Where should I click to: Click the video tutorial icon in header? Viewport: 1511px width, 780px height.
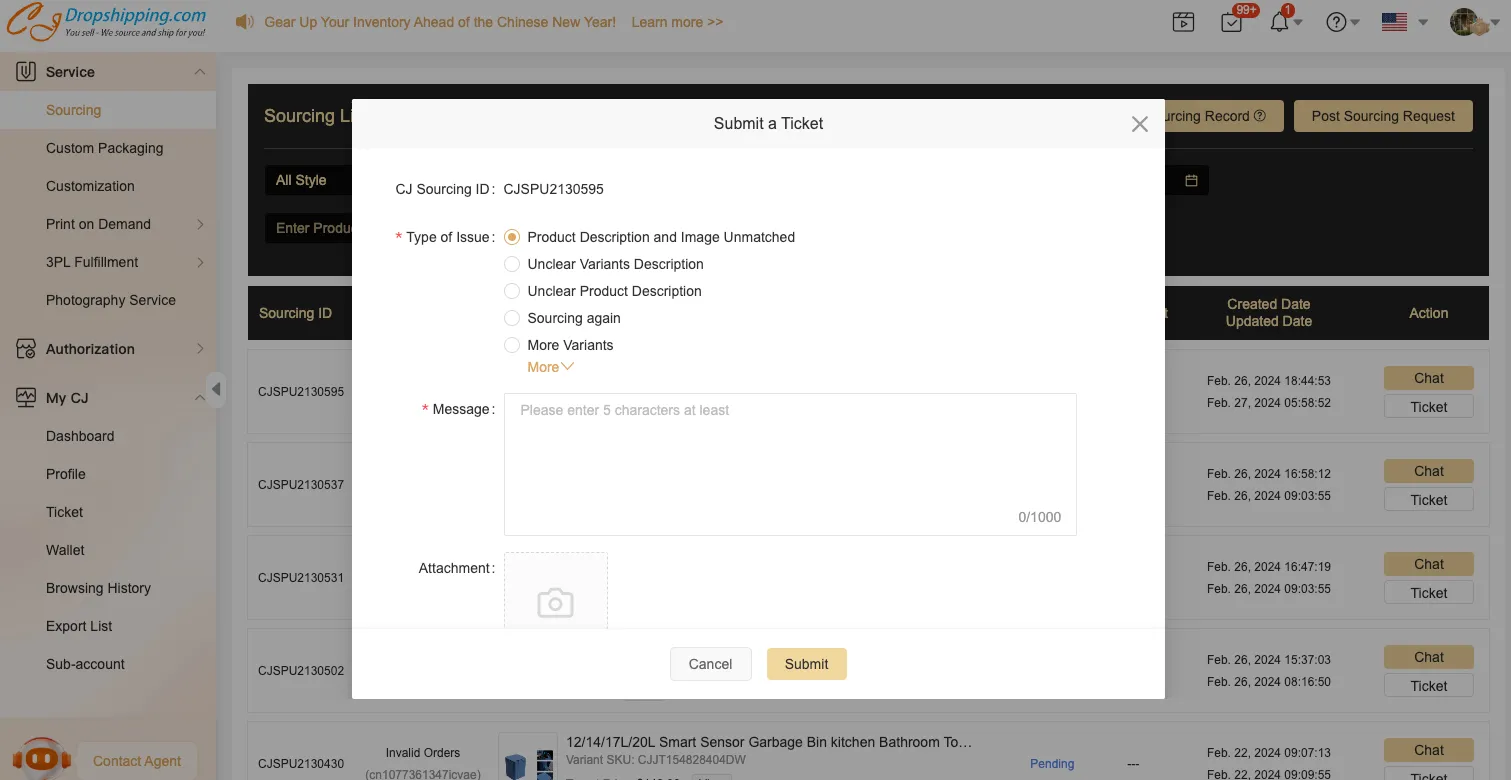coord(1183,22)
